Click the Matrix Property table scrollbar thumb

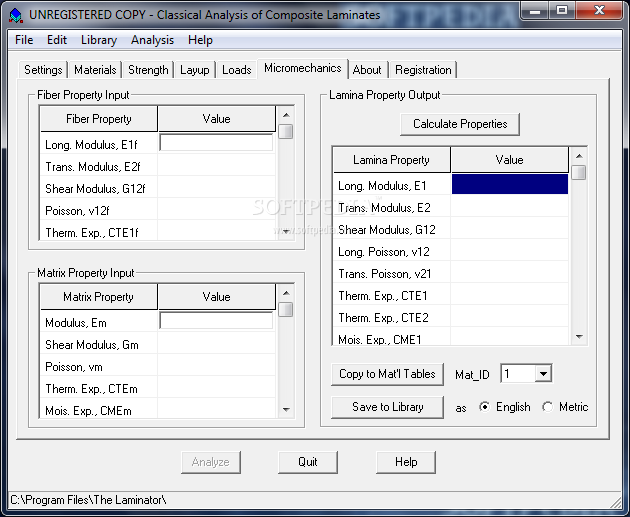[x=286, y=310]
